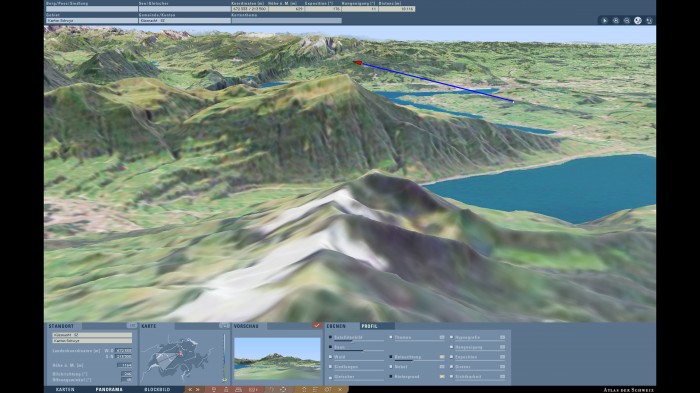Open the Beleuchtung settings box
Viewport: 700px width, 393px height.
coord(442,357)
